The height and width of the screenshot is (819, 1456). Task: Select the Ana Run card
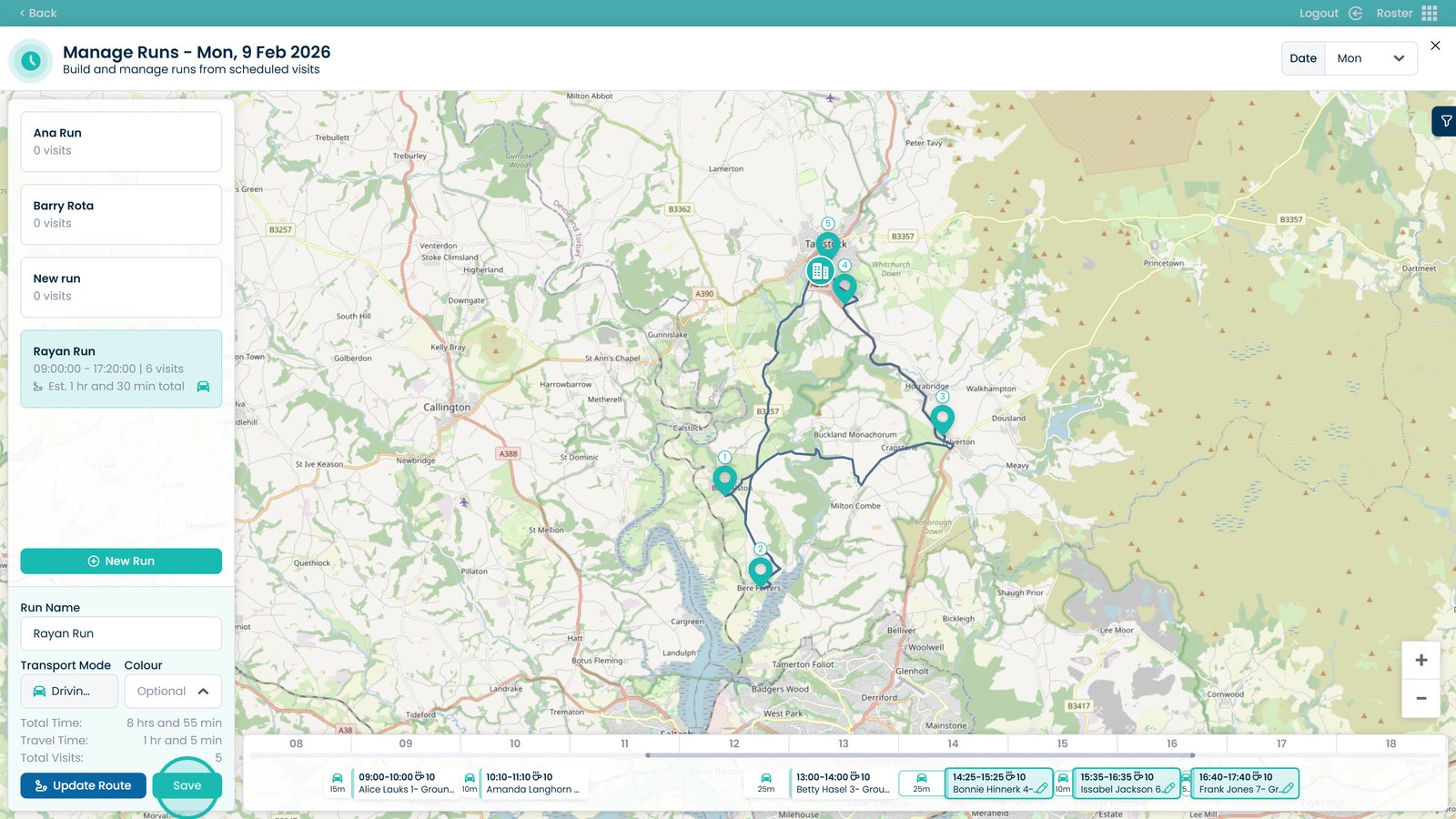[121, 142]
